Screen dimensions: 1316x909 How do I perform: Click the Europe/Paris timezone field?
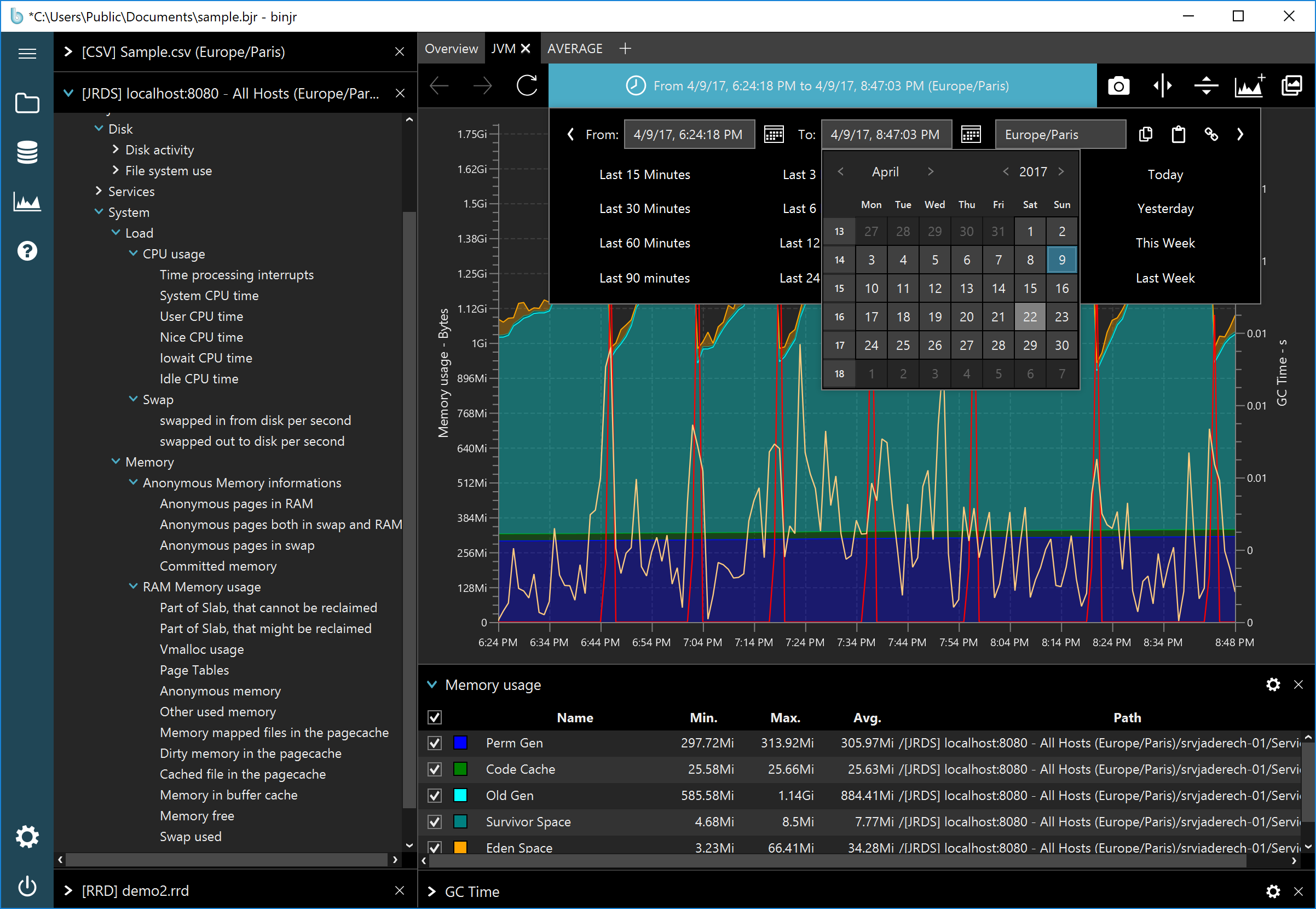coord(1060,134)
